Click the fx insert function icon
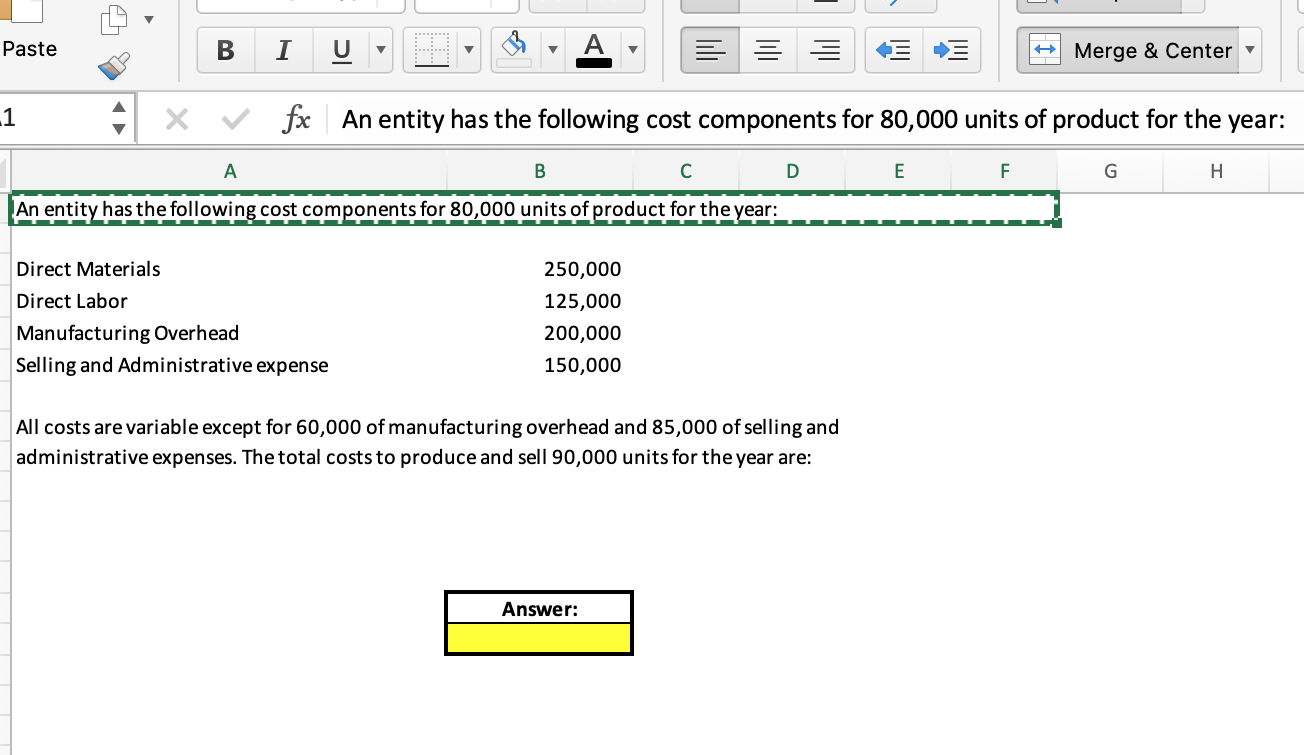 (x=295, y=120)
